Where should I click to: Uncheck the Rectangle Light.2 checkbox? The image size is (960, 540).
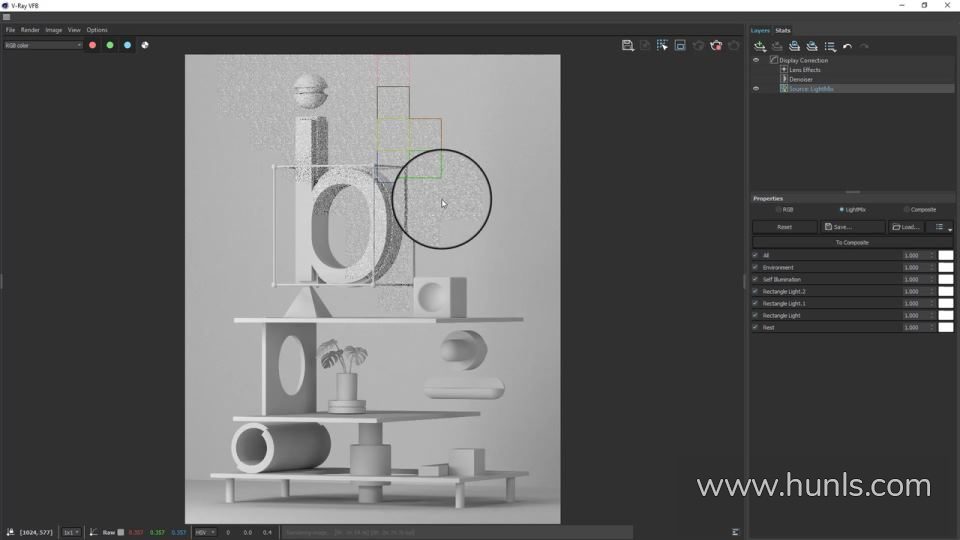[x=755, y=291]
